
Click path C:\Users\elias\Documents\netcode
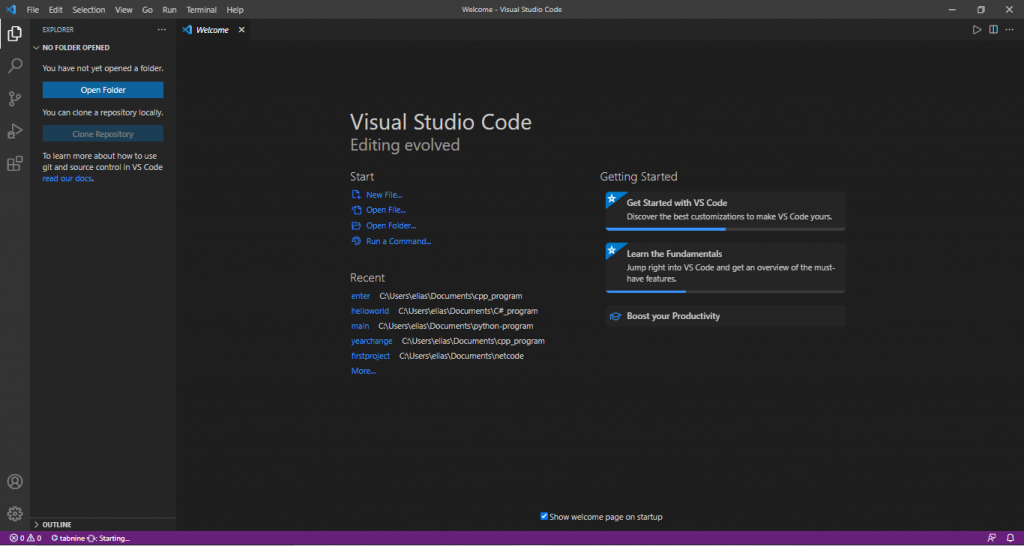click(x=462, y=356)
